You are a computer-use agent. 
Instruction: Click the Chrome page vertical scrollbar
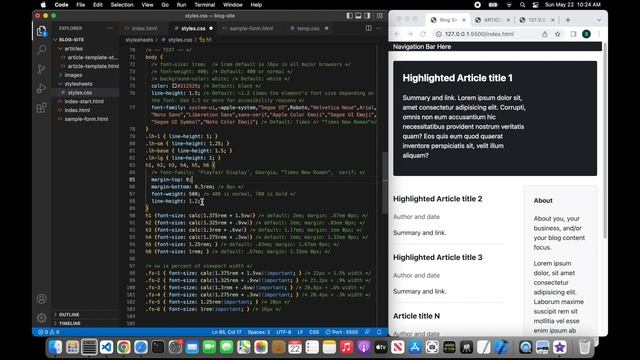coord(604,141)
